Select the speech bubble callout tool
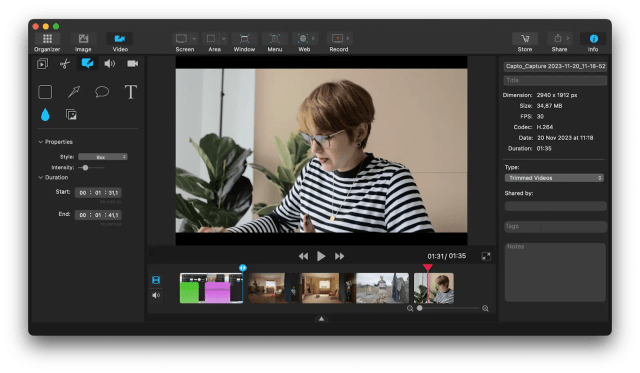 click(x=102, y=92)
